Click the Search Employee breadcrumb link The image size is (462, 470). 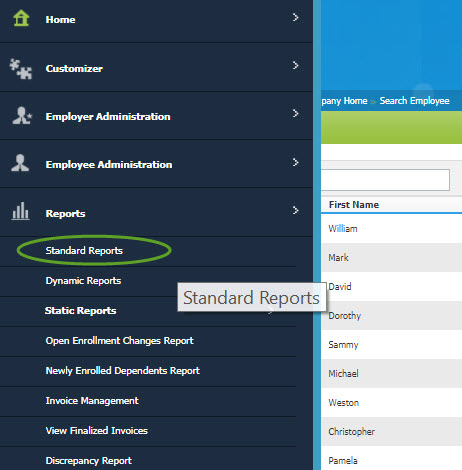point(414,101)
